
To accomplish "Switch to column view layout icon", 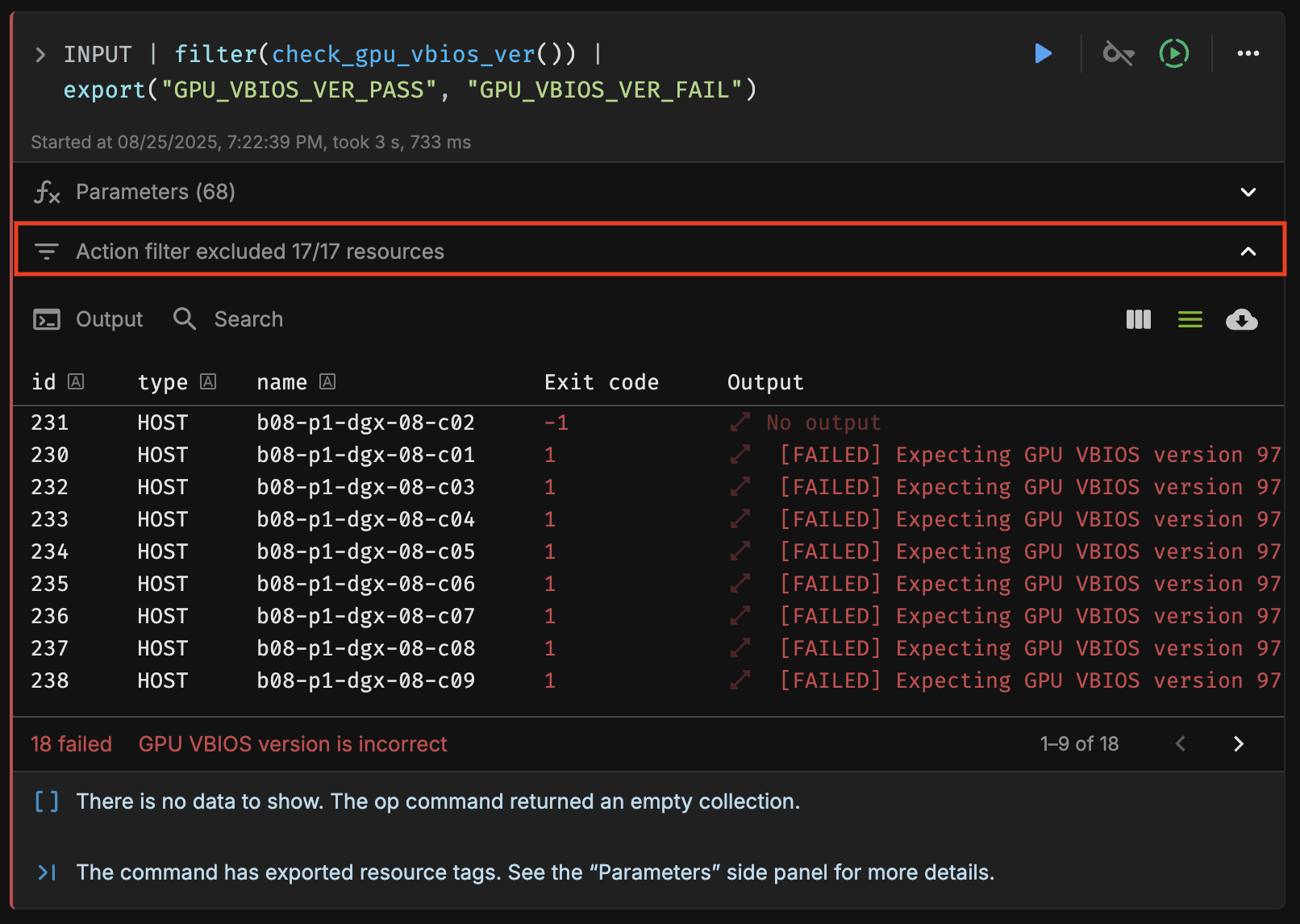I will point(1139,320).
